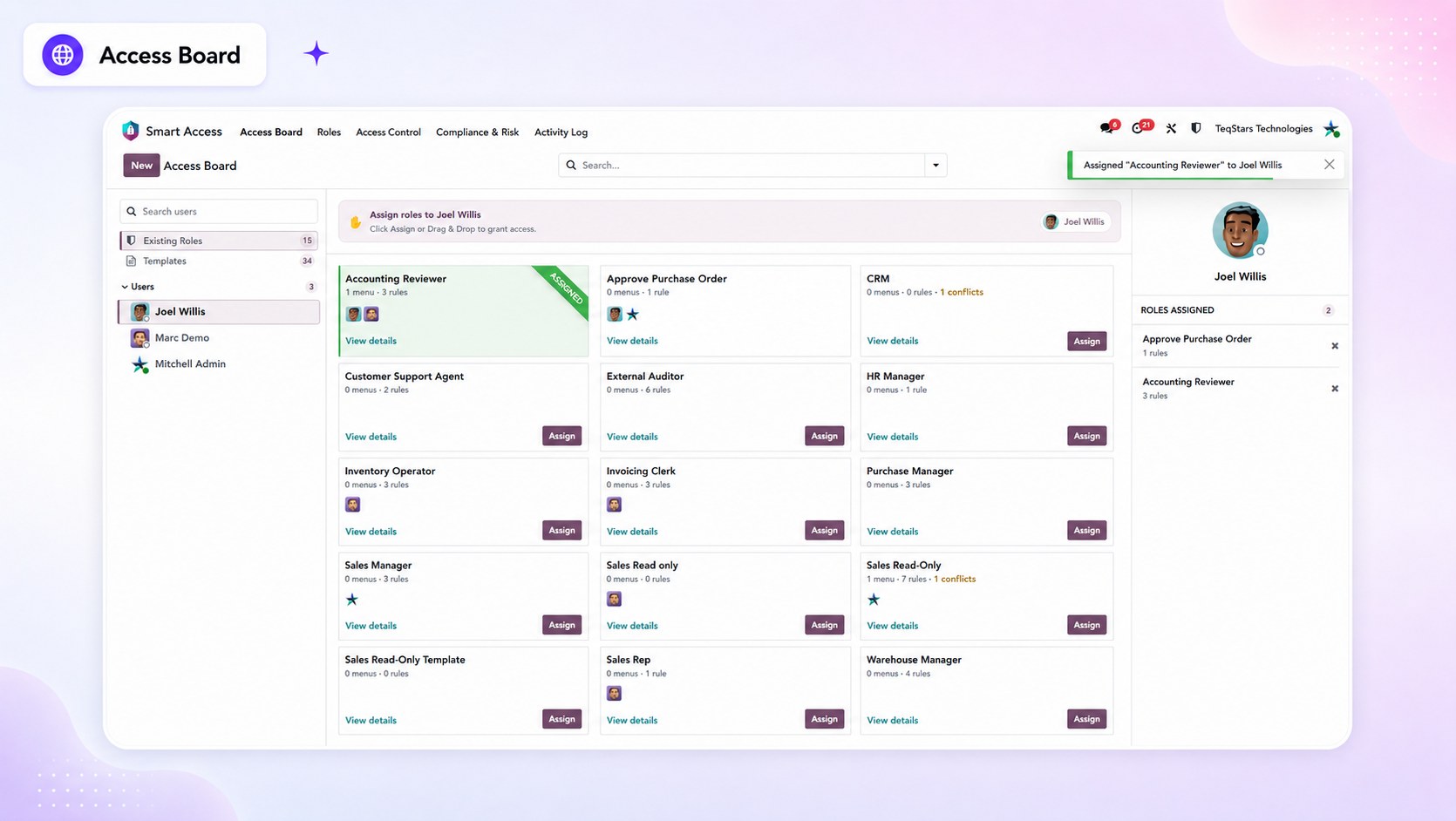This screenshot has height=821, width=1456.
Task: Assign the Purchase Manager role
Action: pyautogui.click(x=1086, y=530)
